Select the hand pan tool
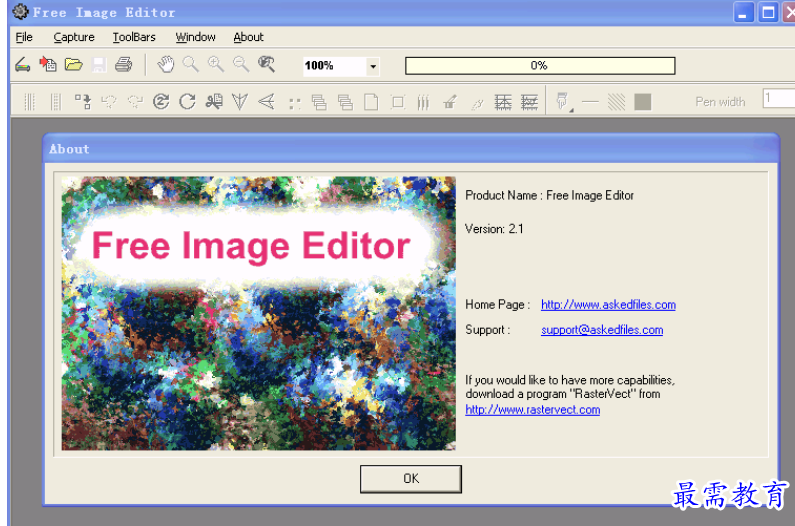 [165, 64]
